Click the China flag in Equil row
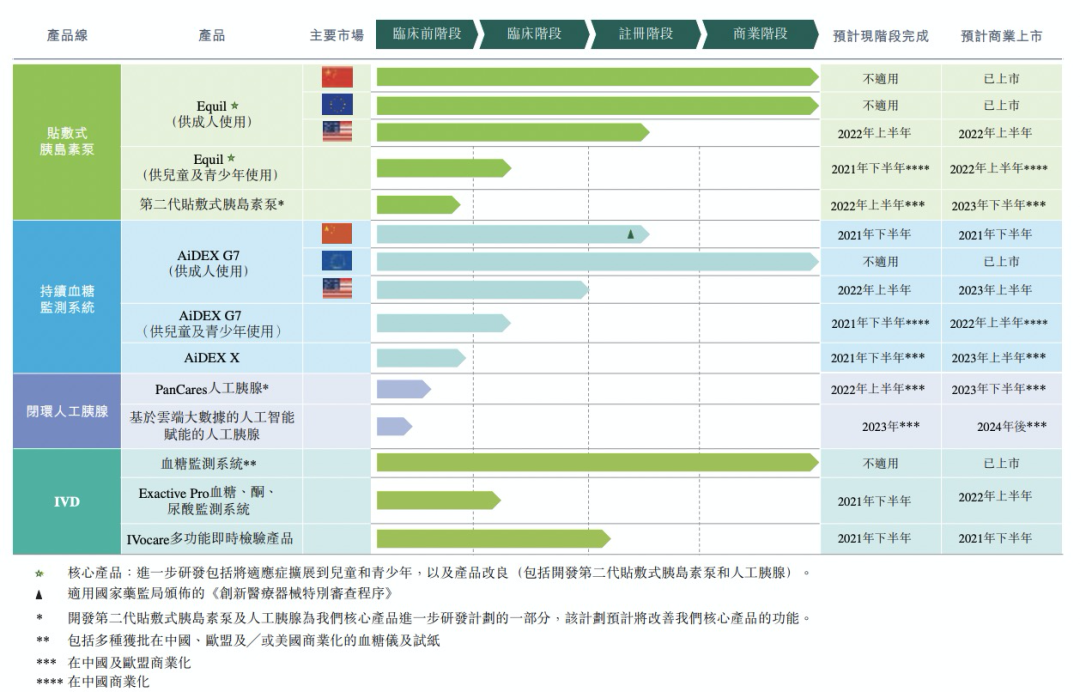This screenshot has width=1080, height=692. (x=337, y=77)
